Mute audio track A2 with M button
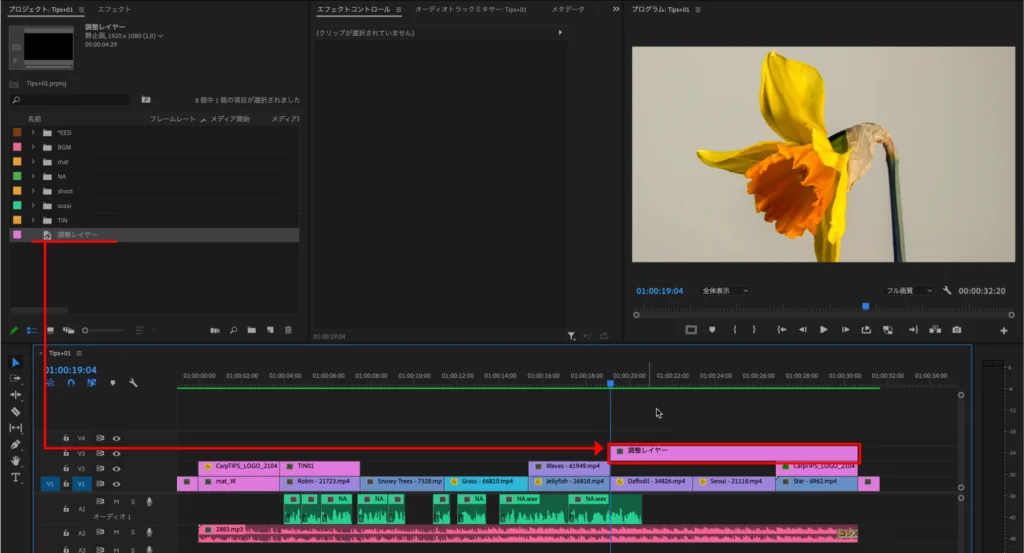1024x553 pixels. coord(116,532)
